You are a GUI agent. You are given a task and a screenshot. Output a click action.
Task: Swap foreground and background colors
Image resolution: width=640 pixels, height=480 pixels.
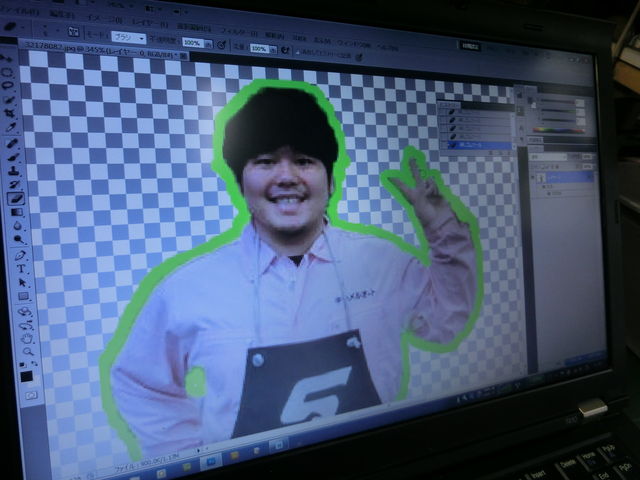(x=34, y=363)
